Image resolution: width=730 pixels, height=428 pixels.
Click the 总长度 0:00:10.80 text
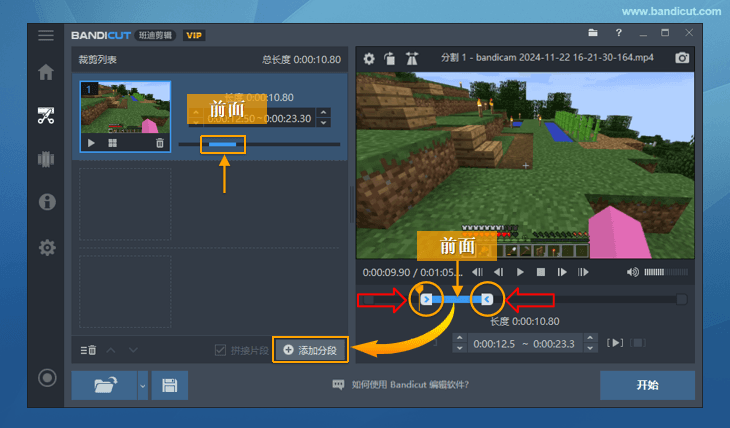tap(301, 60)
